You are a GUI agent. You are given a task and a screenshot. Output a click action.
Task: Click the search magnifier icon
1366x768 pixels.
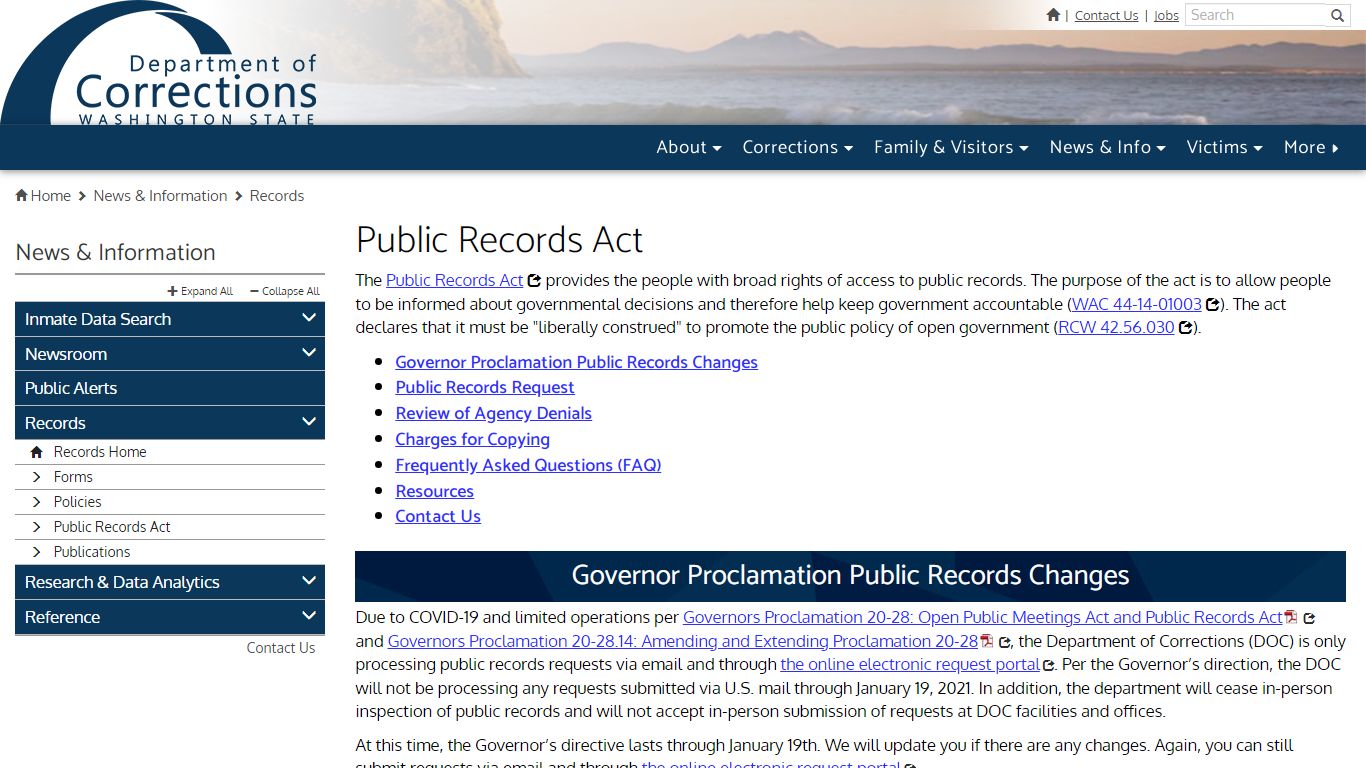pos(1338,15)
